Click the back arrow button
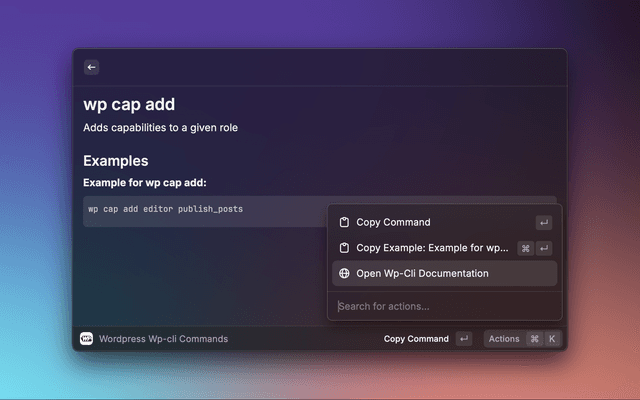640x400 pixels. (91, 67)
